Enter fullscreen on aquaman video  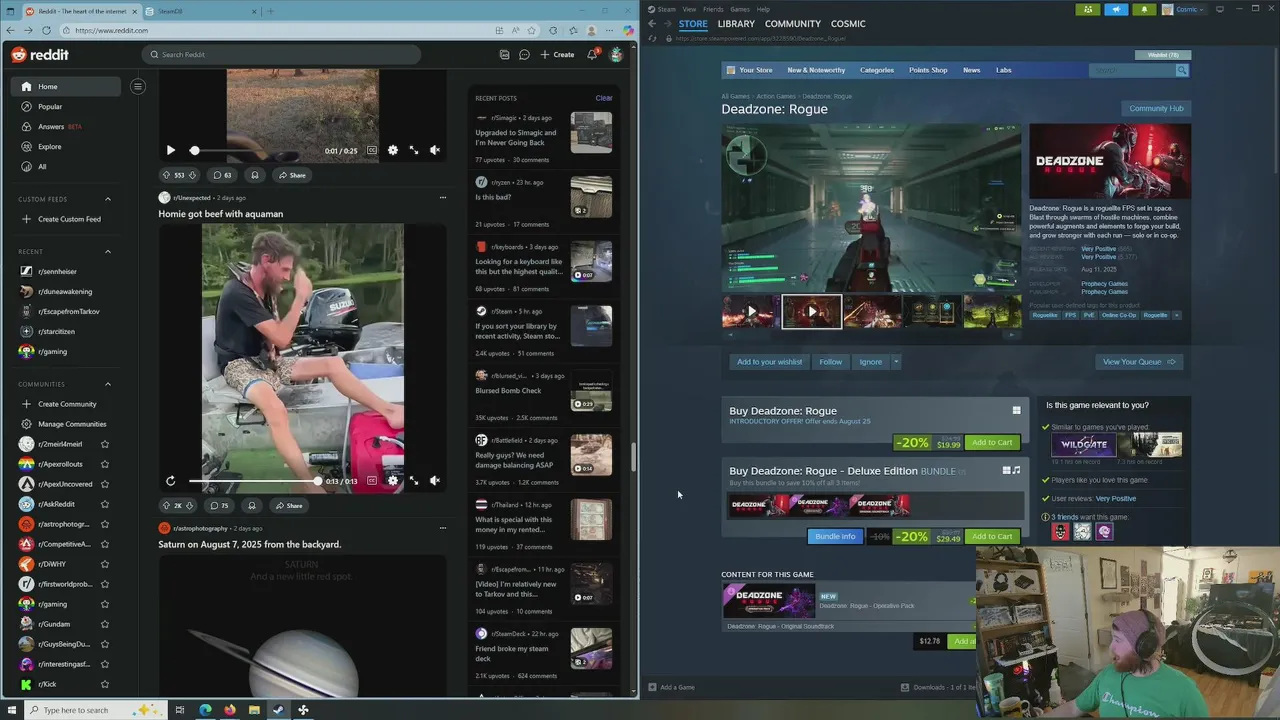click(x=413, y=481)
